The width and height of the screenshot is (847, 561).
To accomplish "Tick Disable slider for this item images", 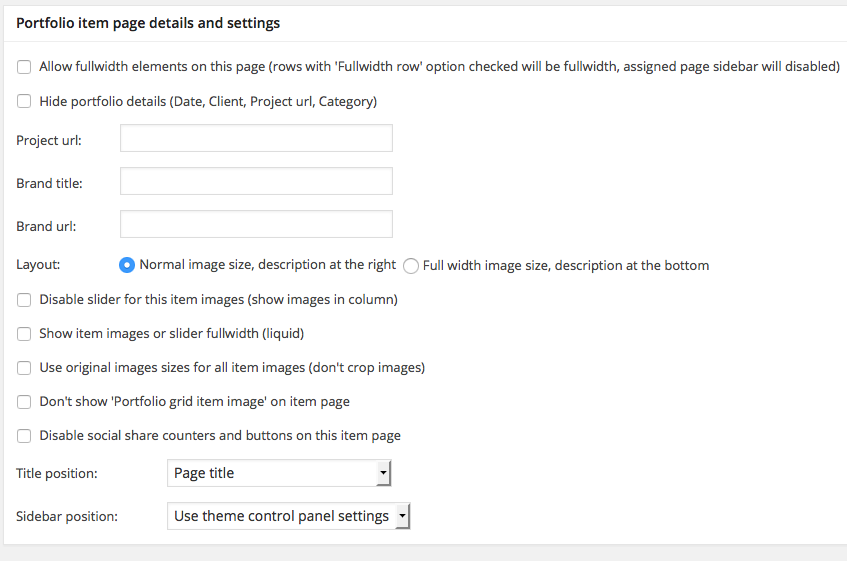I will [x=24, y=300].
